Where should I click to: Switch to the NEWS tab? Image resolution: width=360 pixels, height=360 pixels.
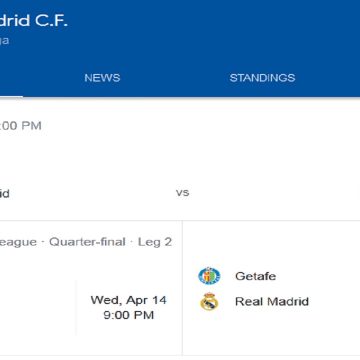(102, 78)
